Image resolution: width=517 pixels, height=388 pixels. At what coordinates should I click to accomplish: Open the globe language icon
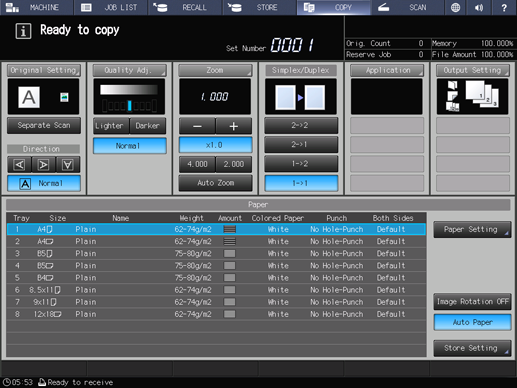click(x=455, y=7)
